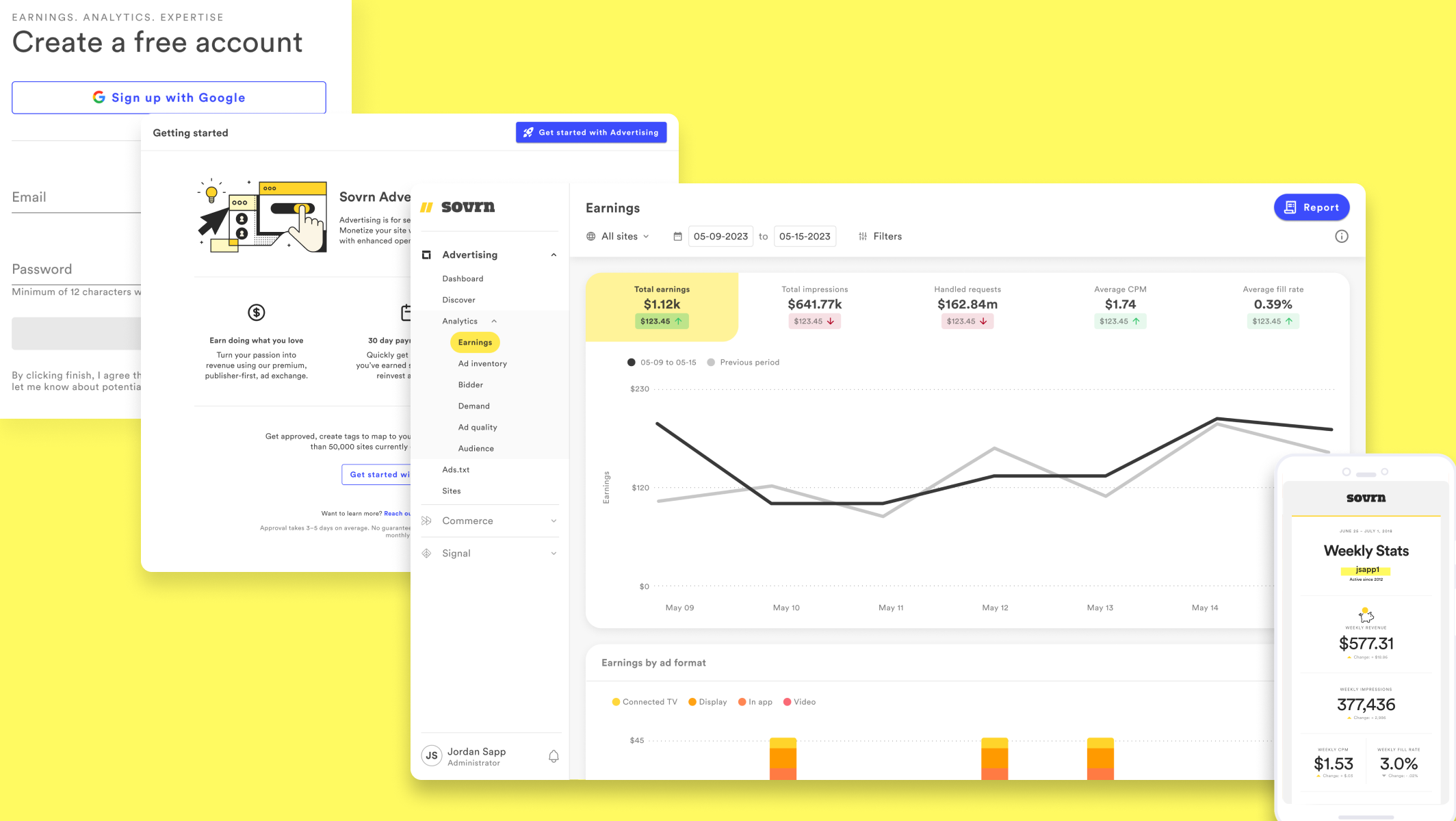Image resolution: width=1456 pixels, height=821 pixels.
Task: Click the Sovrn logo in the sidebar
Action: (460, 207)
